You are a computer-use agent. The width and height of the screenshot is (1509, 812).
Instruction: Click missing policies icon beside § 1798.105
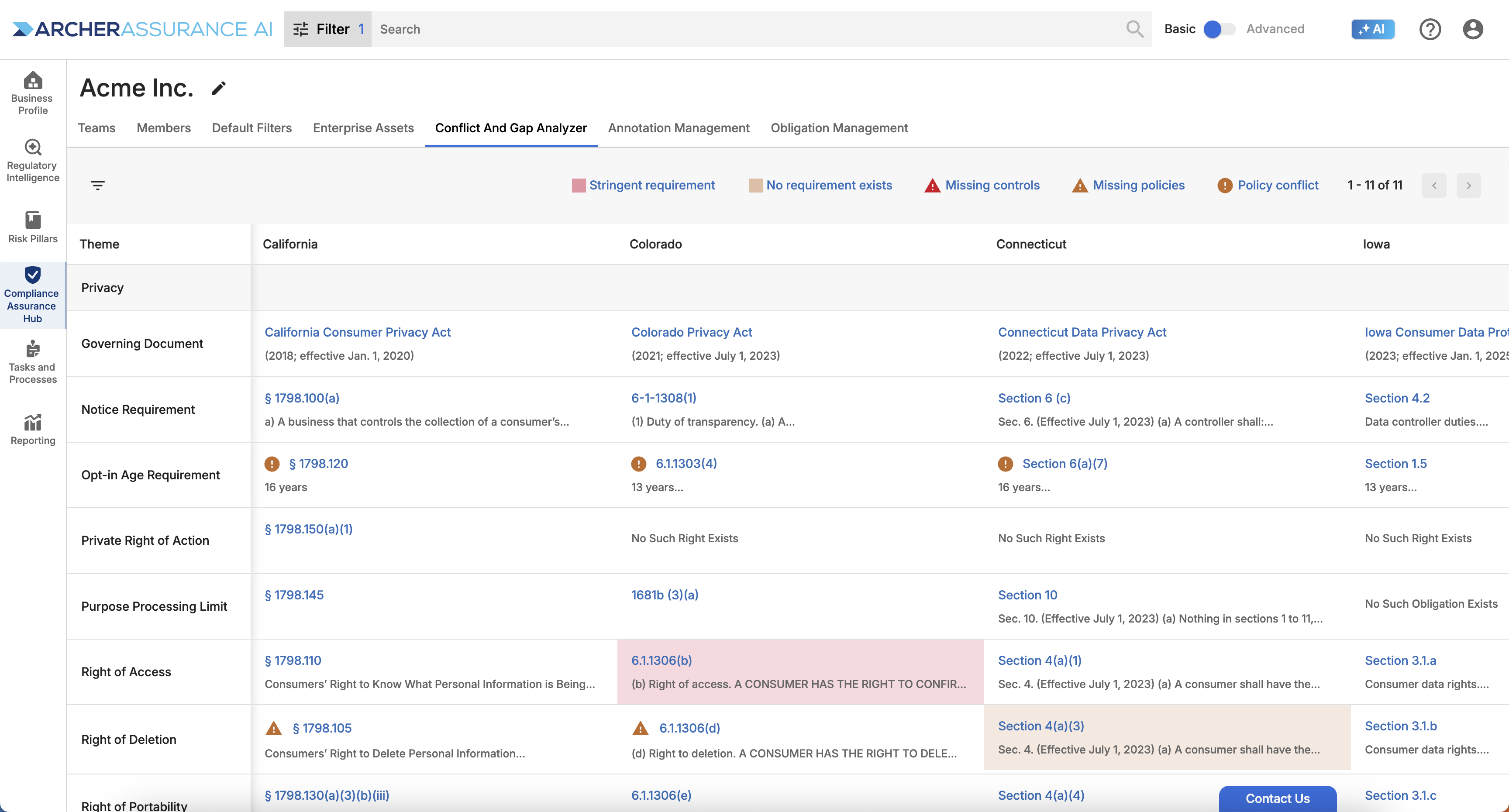pos(274,728)
